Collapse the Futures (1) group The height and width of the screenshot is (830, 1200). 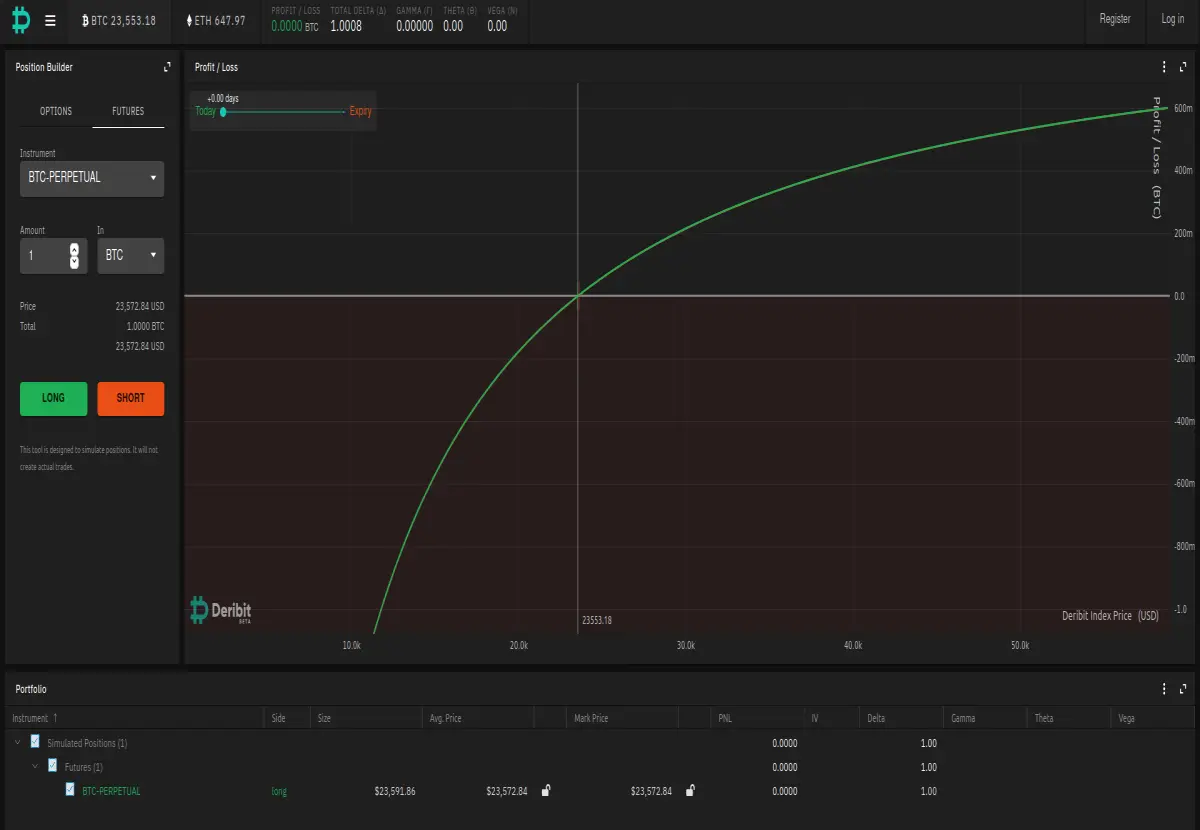pos(35,767)
